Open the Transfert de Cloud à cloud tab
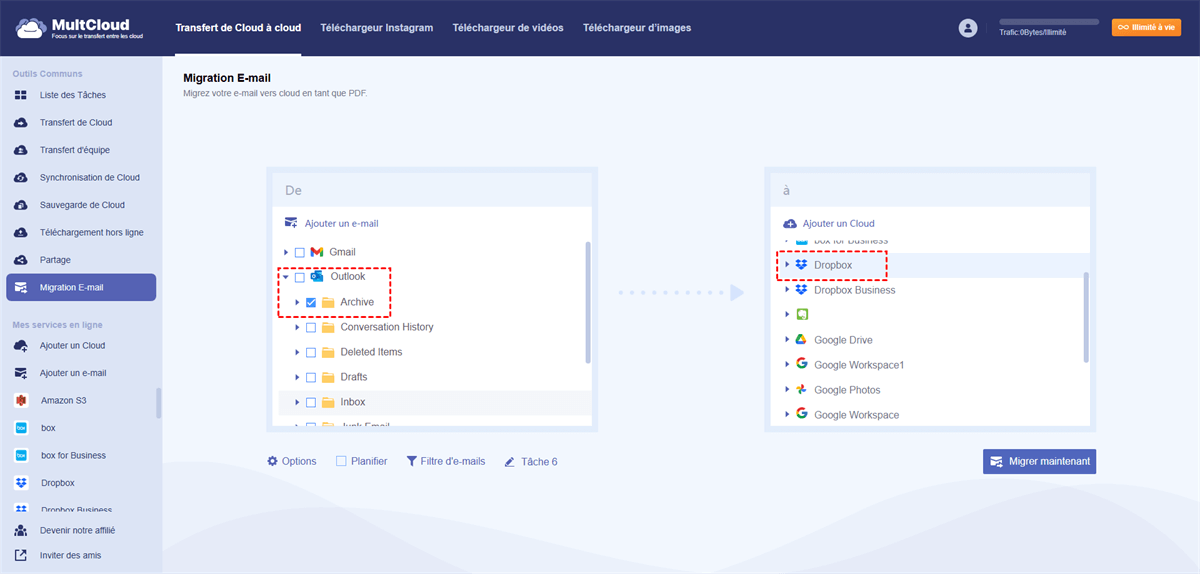Image resolution: width=1200 pixels, height=574 pixels. [238, 28]
